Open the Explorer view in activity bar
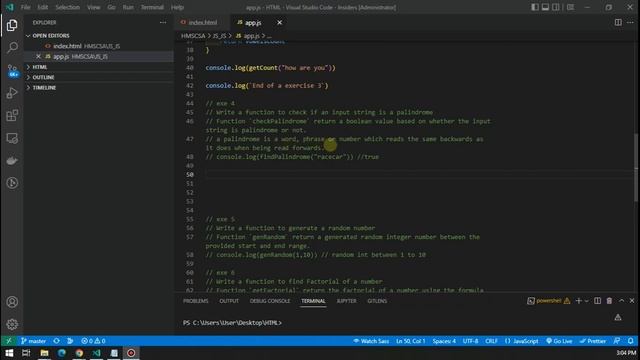This screenshot has width=640, height=360. (12, 25)
